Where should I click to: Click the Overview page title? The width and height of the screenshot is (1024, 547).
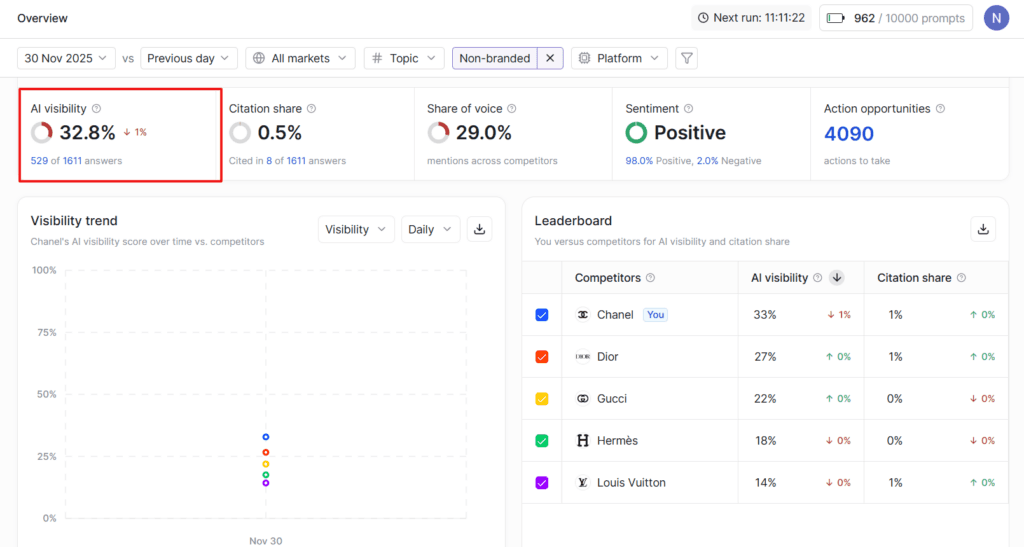[42, 18]
